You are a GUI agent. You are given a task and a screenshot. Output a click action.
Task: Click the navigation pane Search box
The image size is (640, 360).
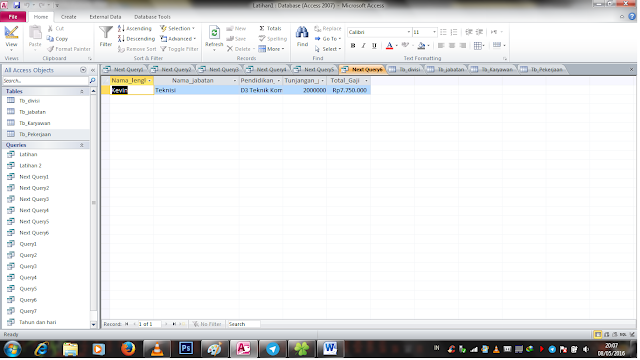click(x=45, y=81)
